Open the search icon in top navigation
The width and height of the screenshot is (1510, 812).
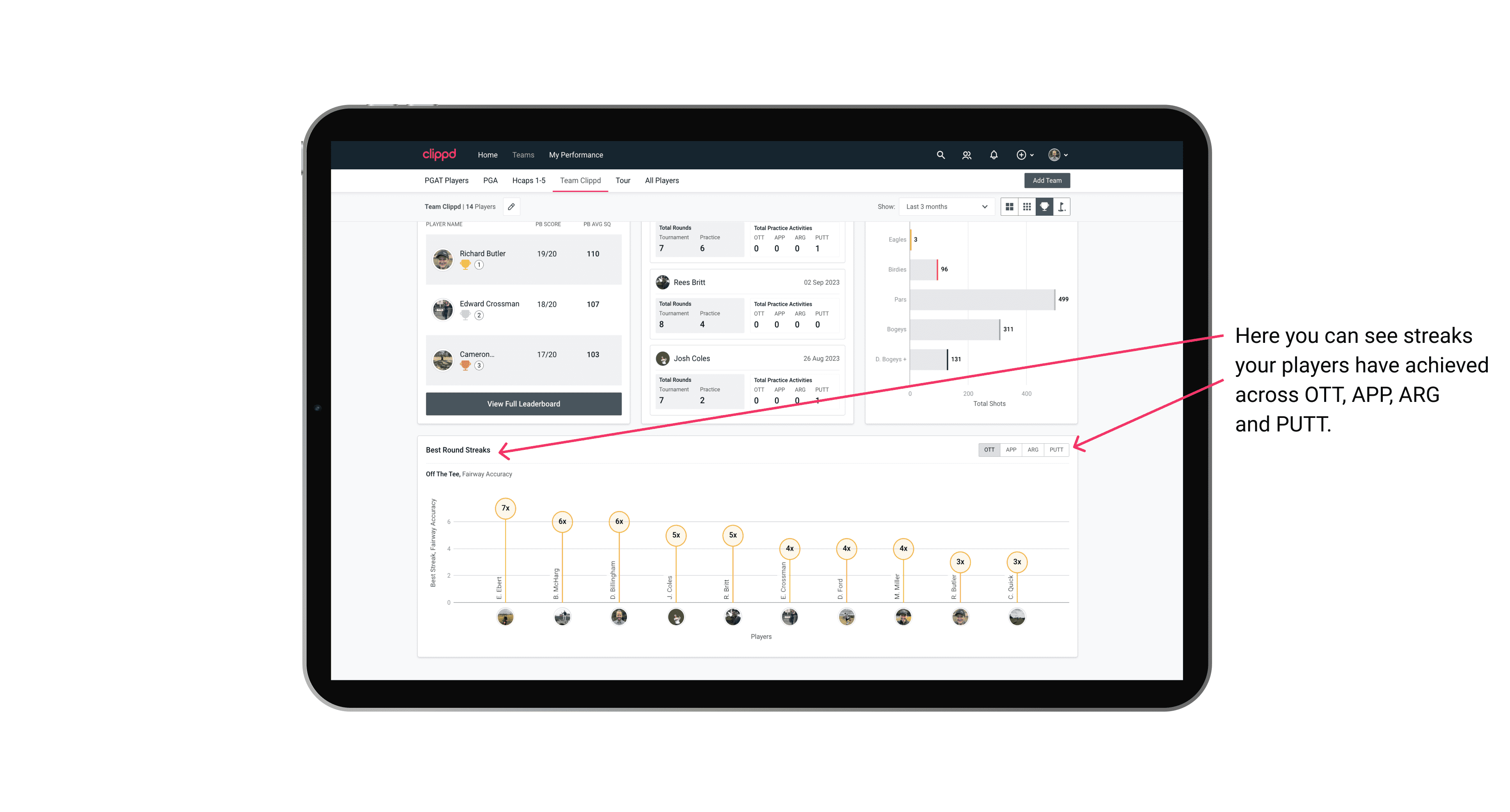click(940, 155)
